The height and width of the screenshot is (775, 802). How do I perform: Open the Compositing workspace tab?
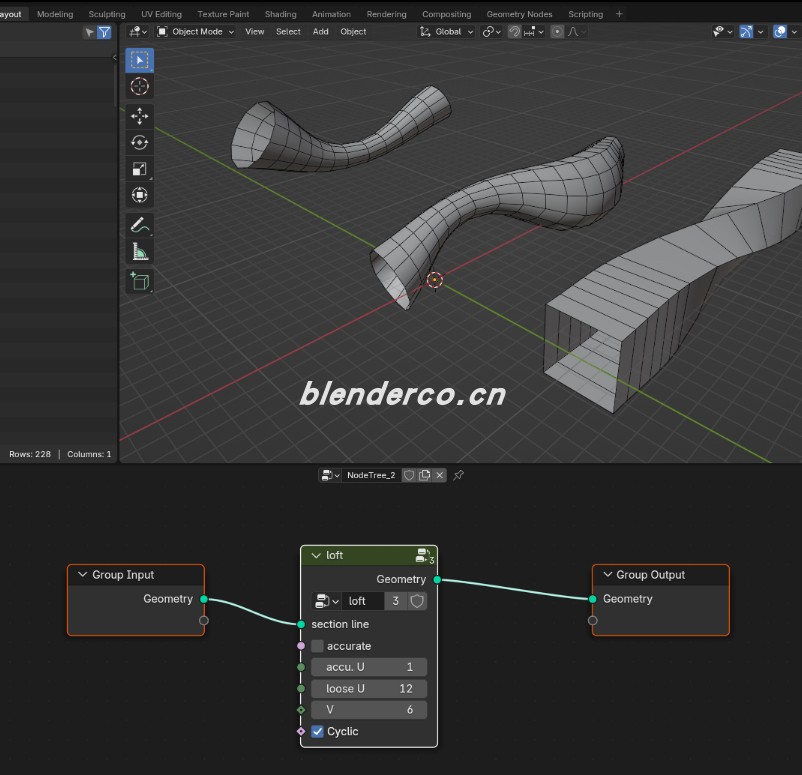coord(446,14)
